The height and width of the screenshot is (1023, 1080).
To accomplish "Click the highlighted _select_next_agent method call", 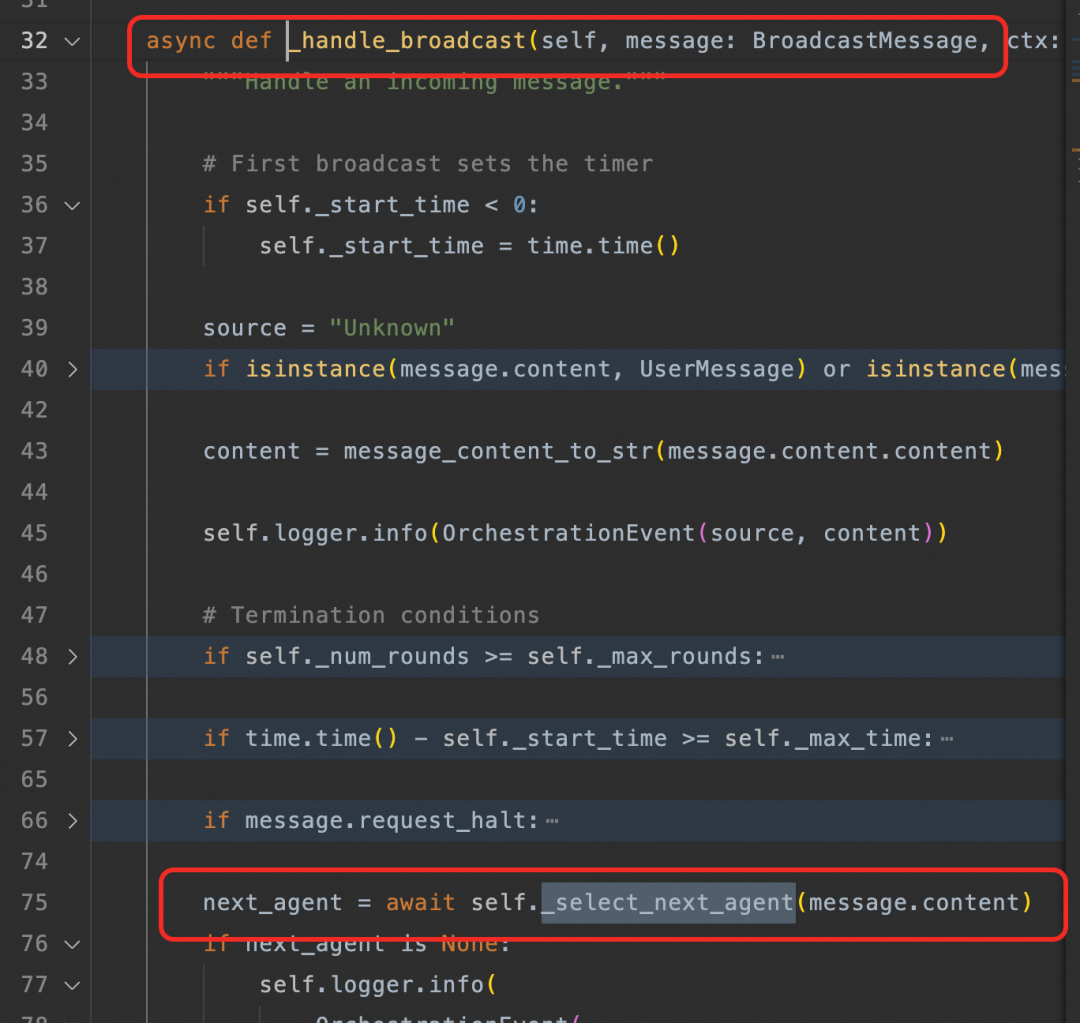I will (668, 902).
